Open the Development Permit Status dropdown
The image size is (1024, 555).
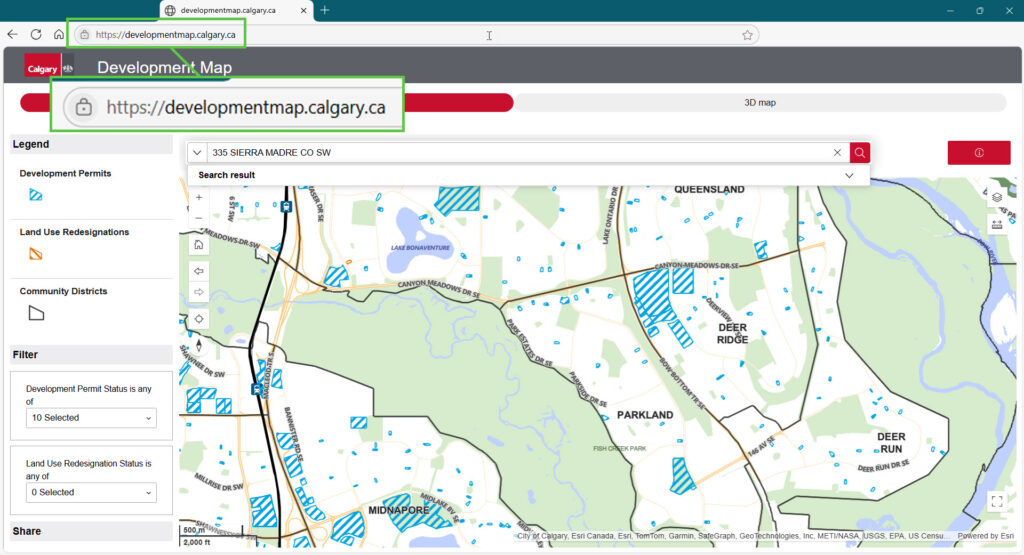[91, 418]
